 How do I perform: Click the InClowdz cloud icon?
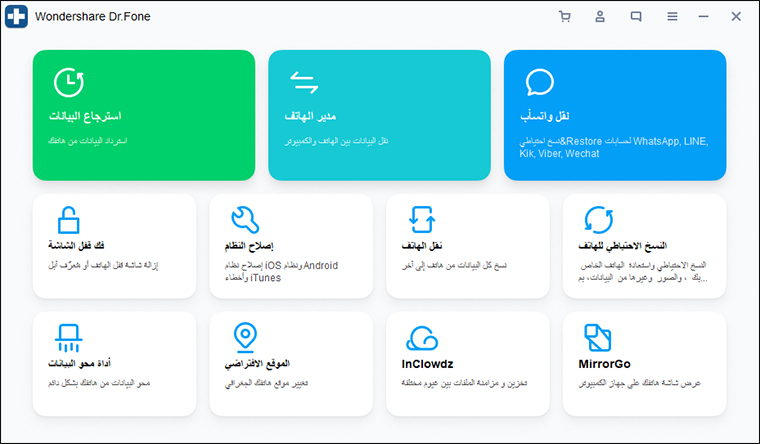coord(422,338)
